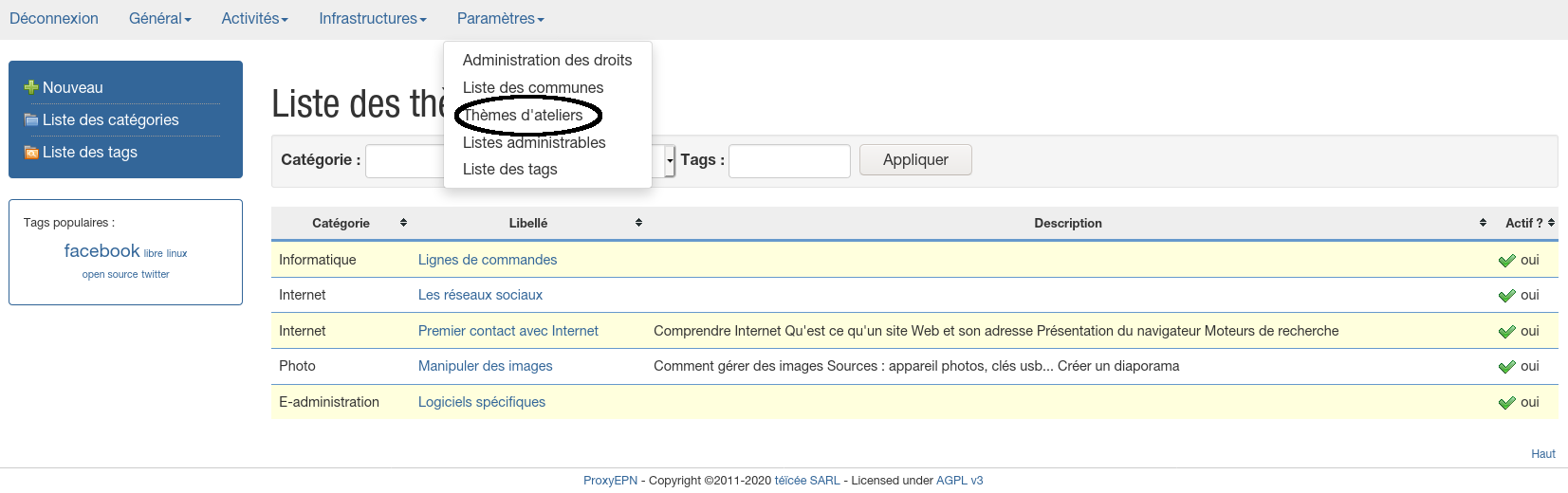This screenshot has width=1568, height=493.
Task: Click green checkmark in Les réseaux sociaux row
Action: pyautogui.click(x=1506, y=296)
